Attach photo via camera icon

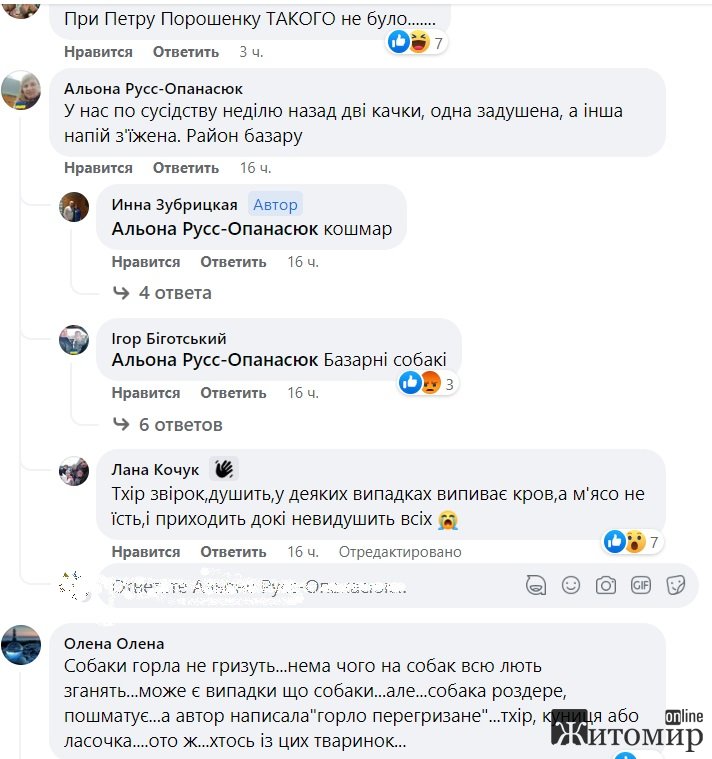coord(606,585)
